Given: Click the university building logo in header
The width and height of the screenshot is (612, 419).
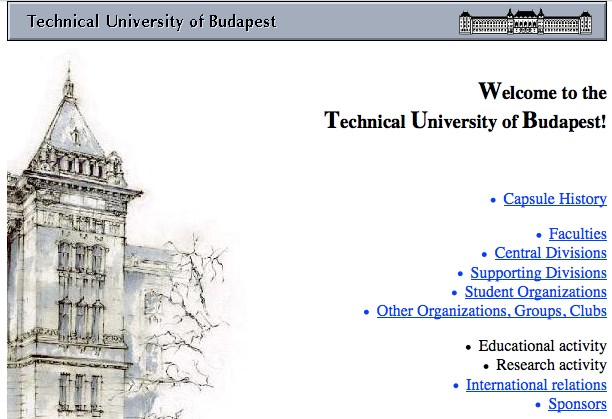Looking at the screenshot, I should point(525,21).
